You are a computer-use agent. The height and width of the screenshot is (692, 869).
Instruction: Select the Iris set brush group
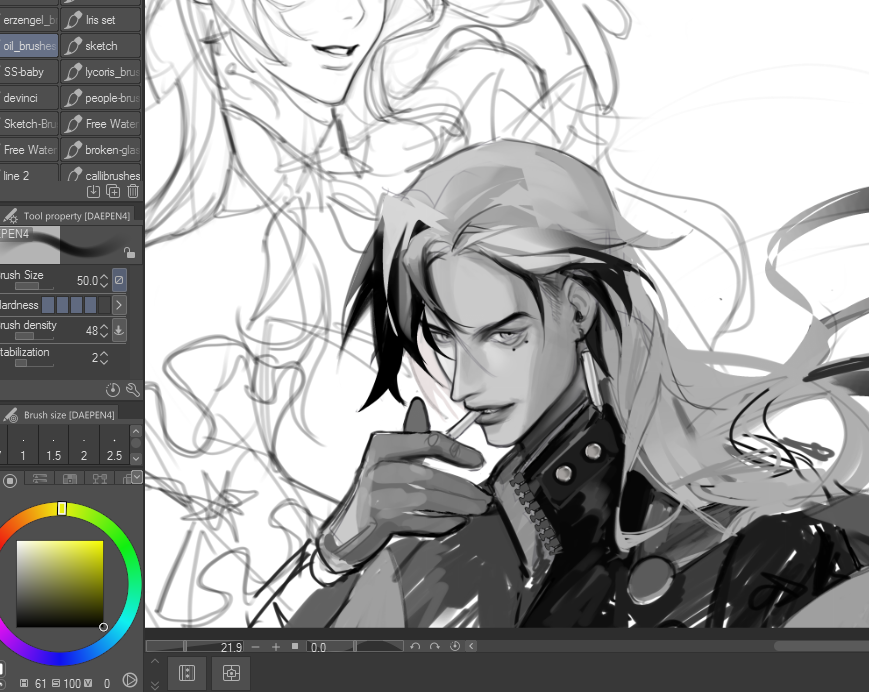pyautogui.click(x=100, y=20)
